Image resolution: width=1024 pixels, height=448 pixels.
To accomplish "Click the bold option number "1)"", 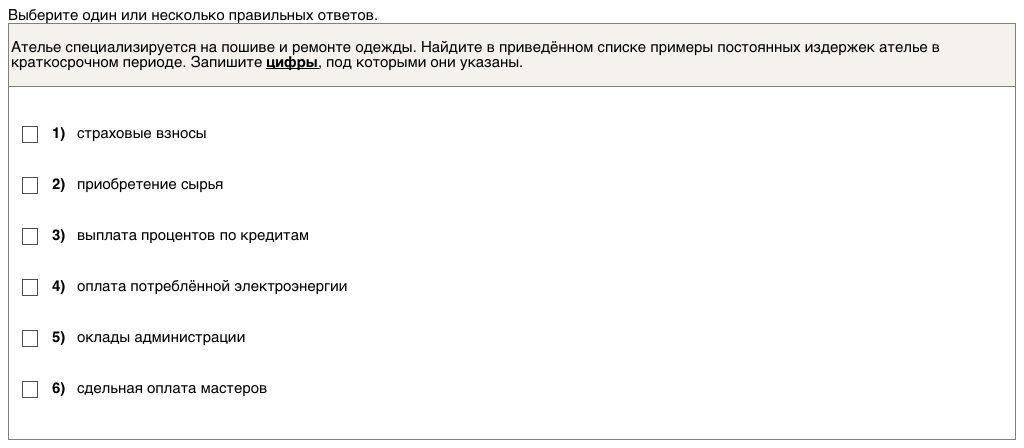I will click(x=58, y=133).
